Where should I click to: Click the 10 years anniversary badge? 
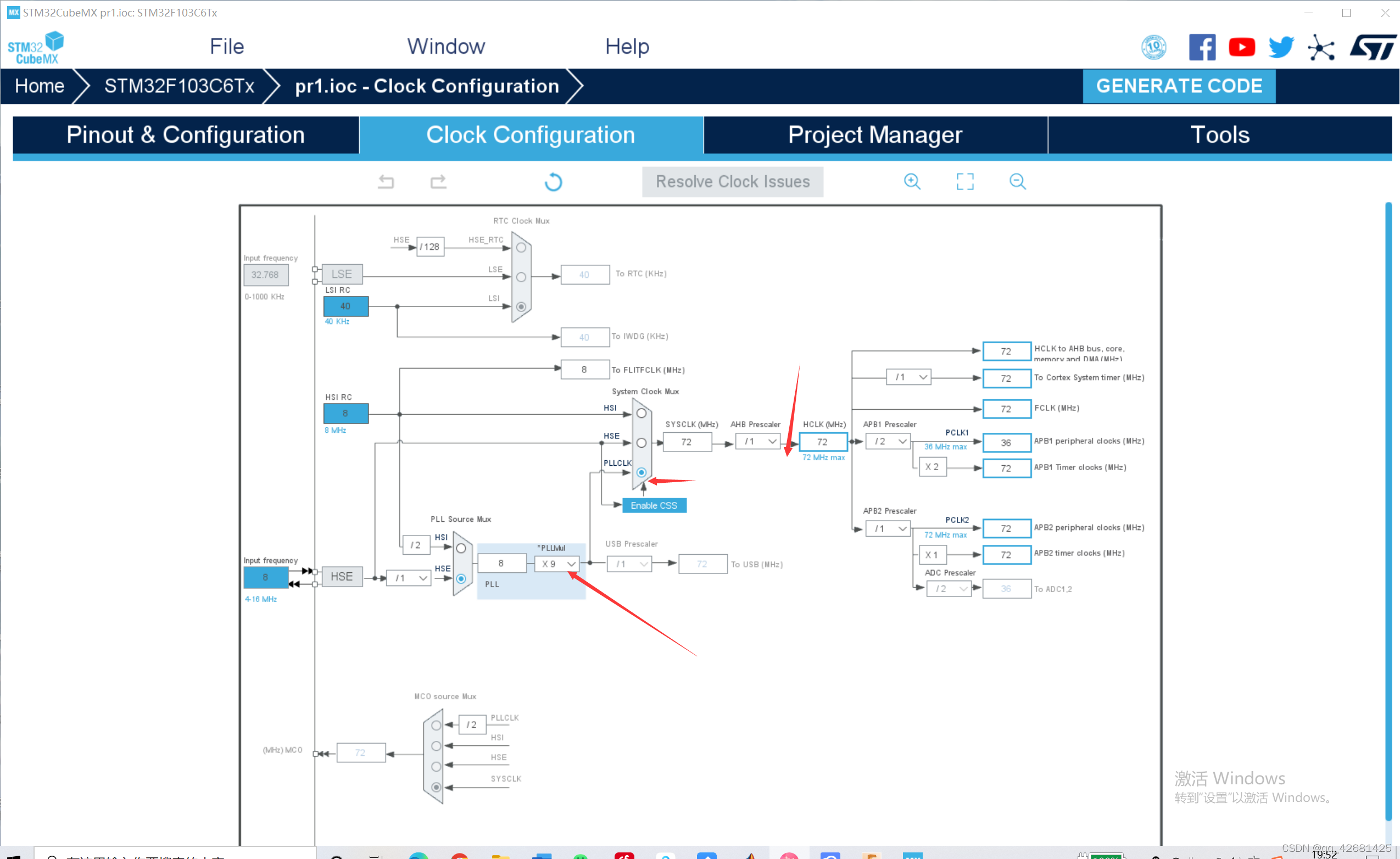[1154, 47]
